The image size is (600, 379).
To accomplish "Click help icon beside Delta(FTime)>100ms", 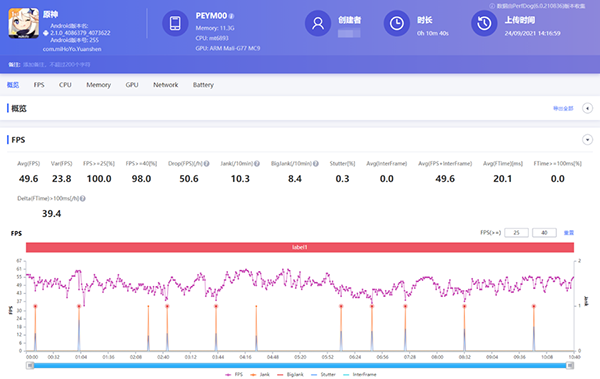I will click(x=83, y=198).
